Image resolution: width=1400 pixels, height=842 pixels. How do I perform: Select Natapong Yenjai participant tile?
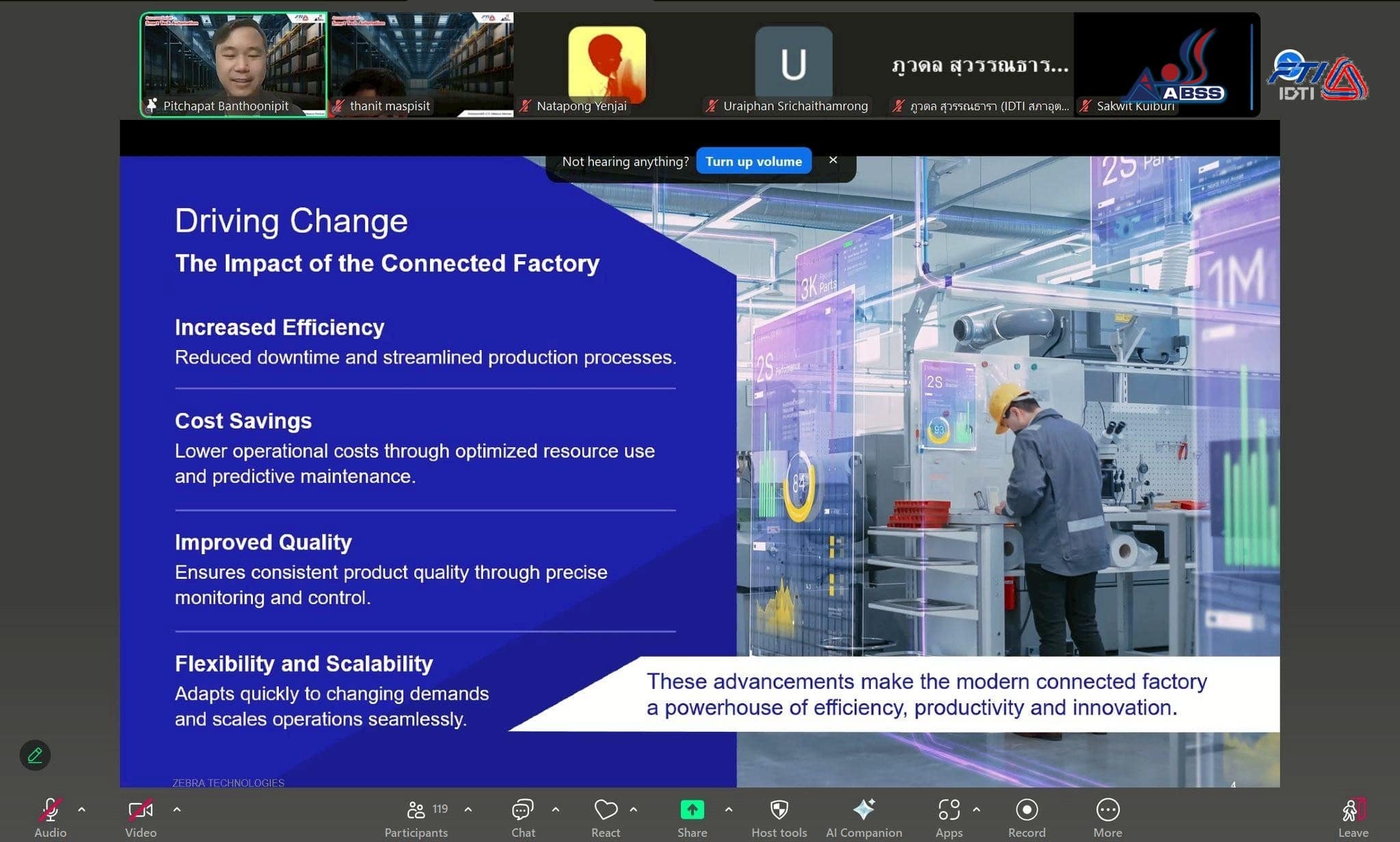pos(607,65)
